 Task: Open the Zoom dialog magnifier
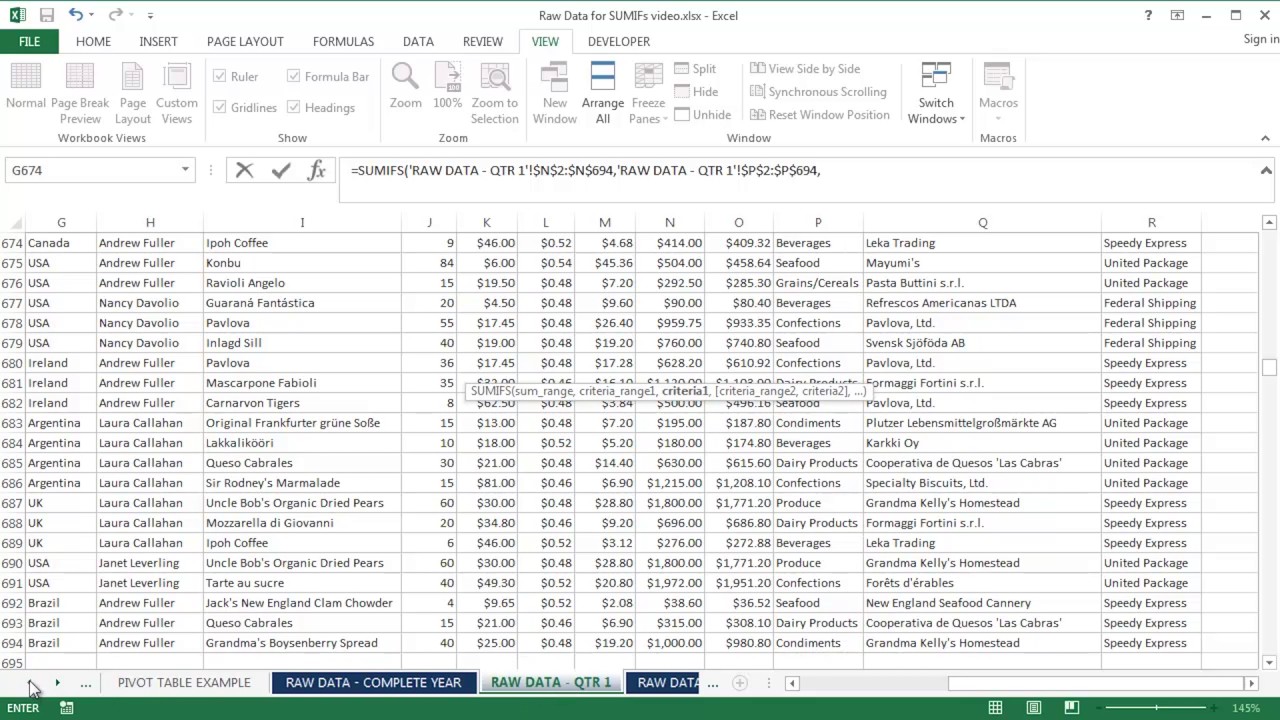click(x=405, y=86)
